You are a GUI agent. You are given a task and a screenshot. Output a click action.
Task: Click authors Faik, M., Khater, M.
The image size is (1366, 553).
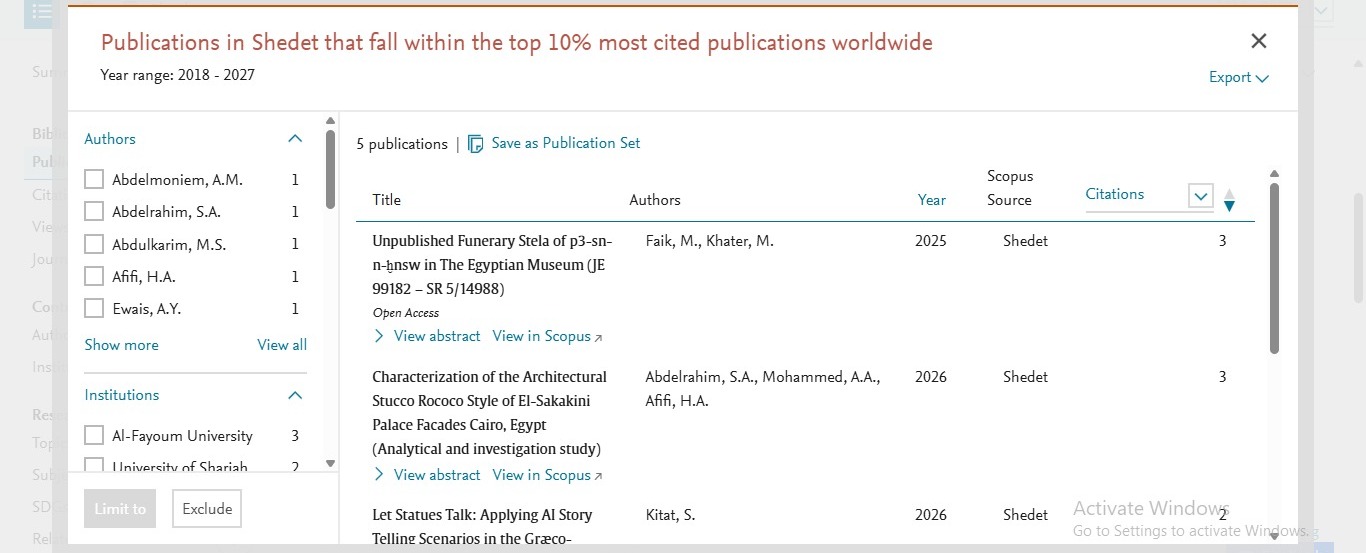(709, 241)
